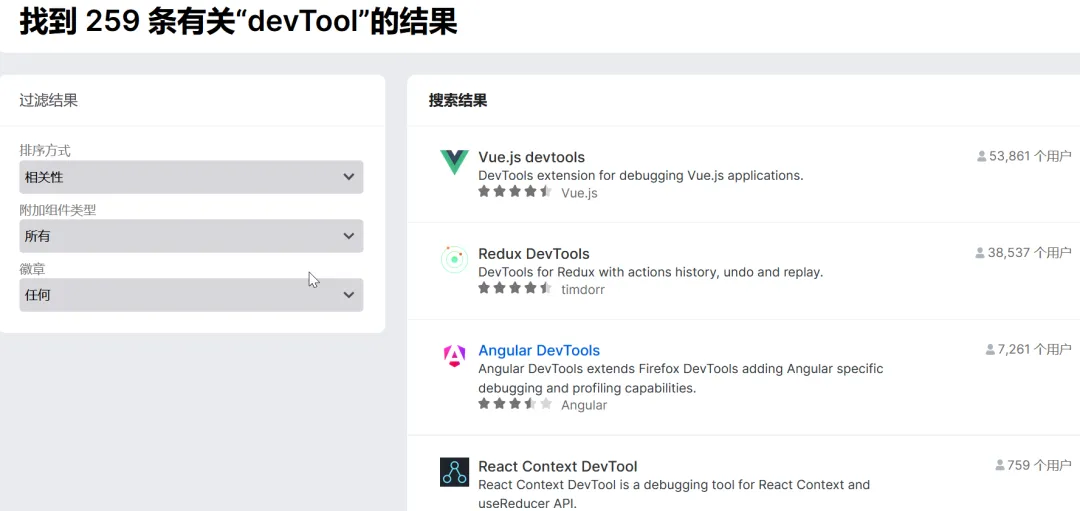This screenshot has height=511, width=1080.
Task: Click the Angular DevTools logo icon
Action: click(454, 355)
